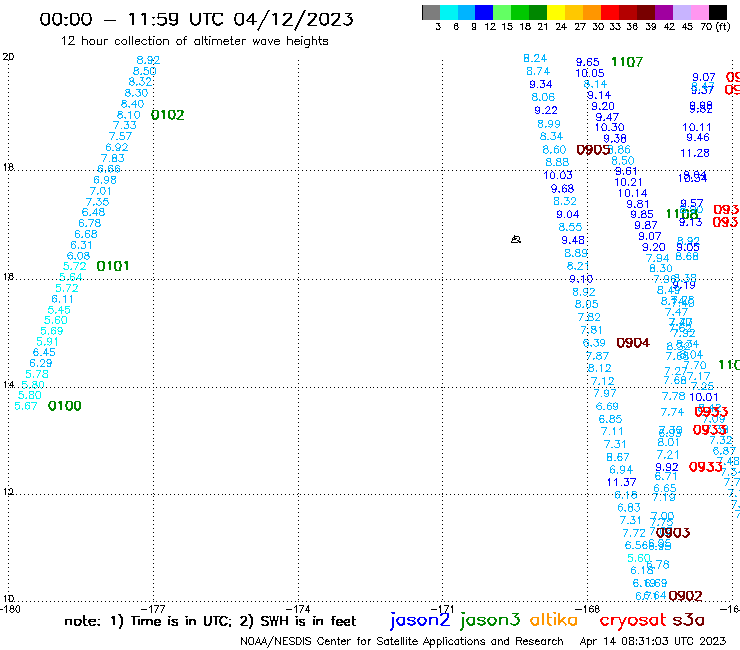Click the wave height value 5.67
This screenshot has height=650, width=740.
point(25,406)
